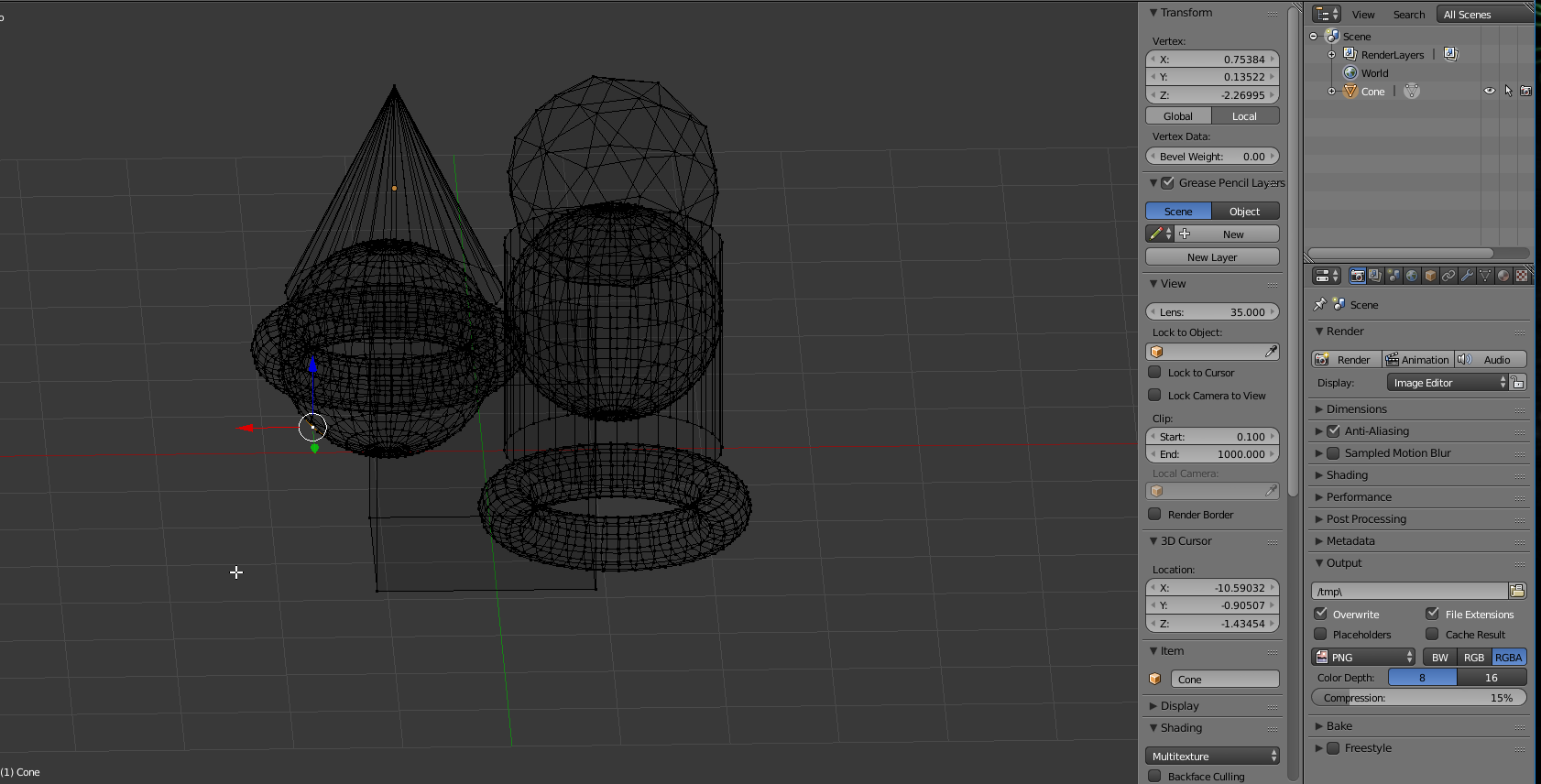Open the Outliner editor type selector
Image resolution: width=1541 pixels, height=784 pixels.
coord(1327,14)
